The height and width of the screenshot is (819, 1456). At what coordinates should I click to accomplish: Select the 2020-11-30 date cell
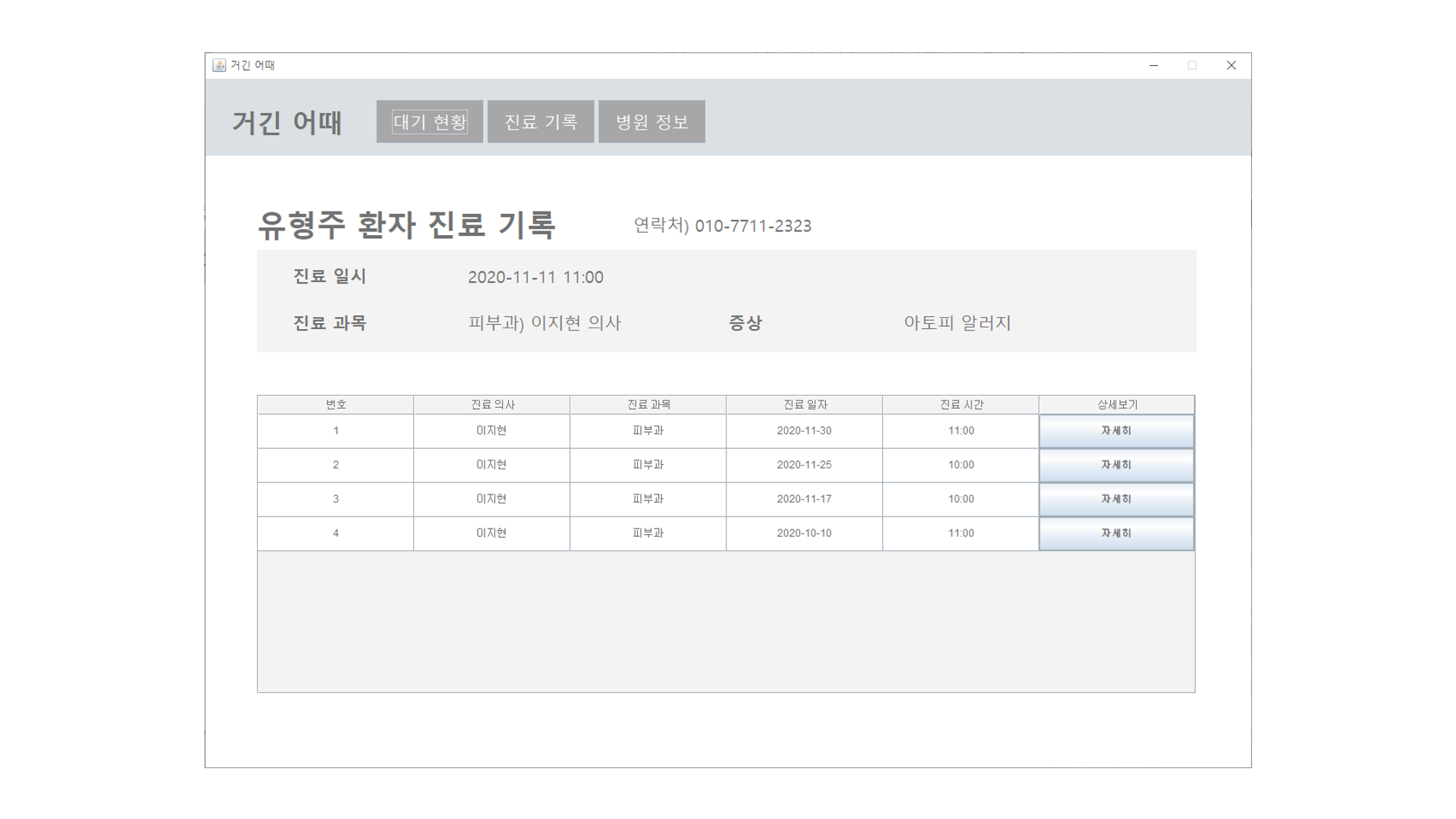pyautogui.click(x=804, y=431)
